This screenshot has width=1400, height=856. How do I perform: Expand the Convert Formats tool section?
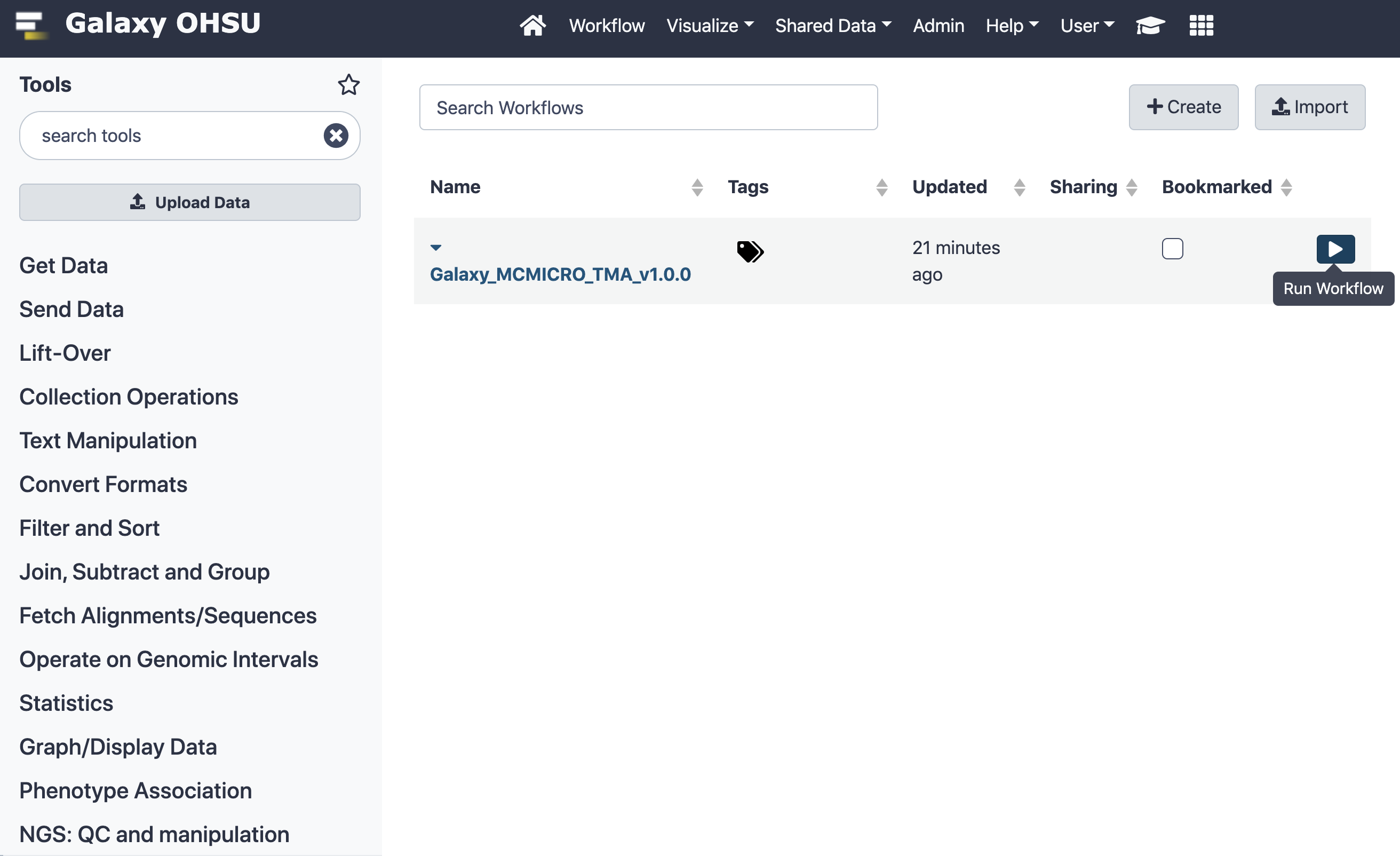104,485
